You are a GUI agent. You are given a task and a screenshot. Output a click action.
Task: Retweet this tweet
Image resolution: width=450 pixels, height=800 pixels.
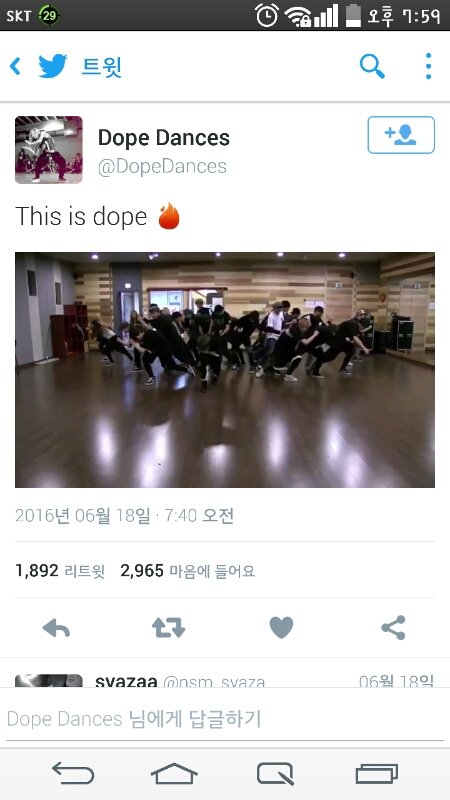(168, 628)
